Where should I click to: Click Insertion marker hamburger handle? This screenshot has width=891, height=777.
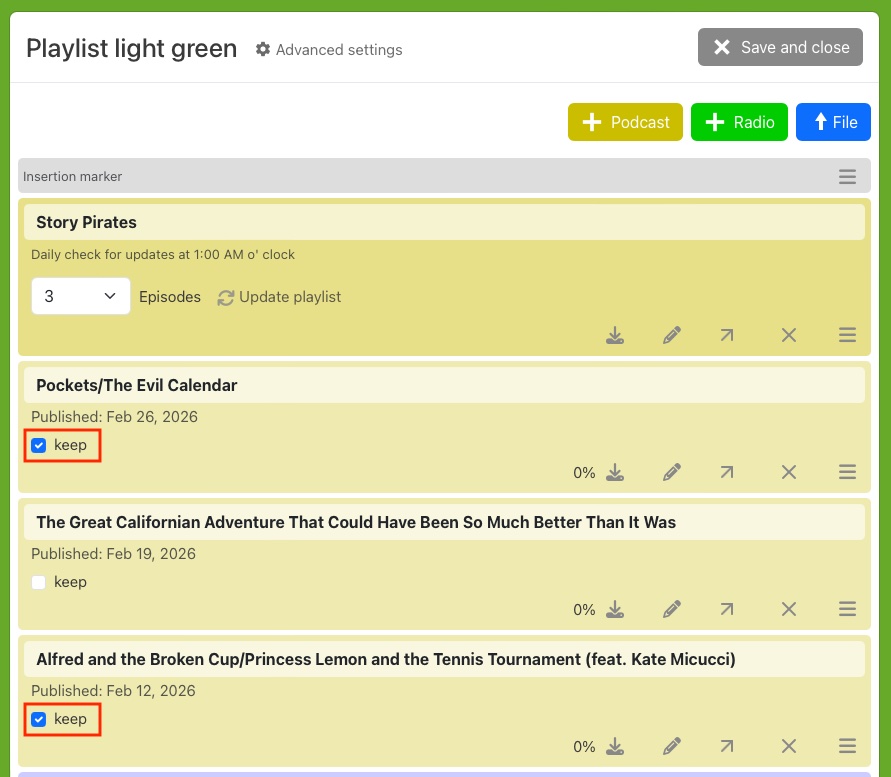click(847, 177)
